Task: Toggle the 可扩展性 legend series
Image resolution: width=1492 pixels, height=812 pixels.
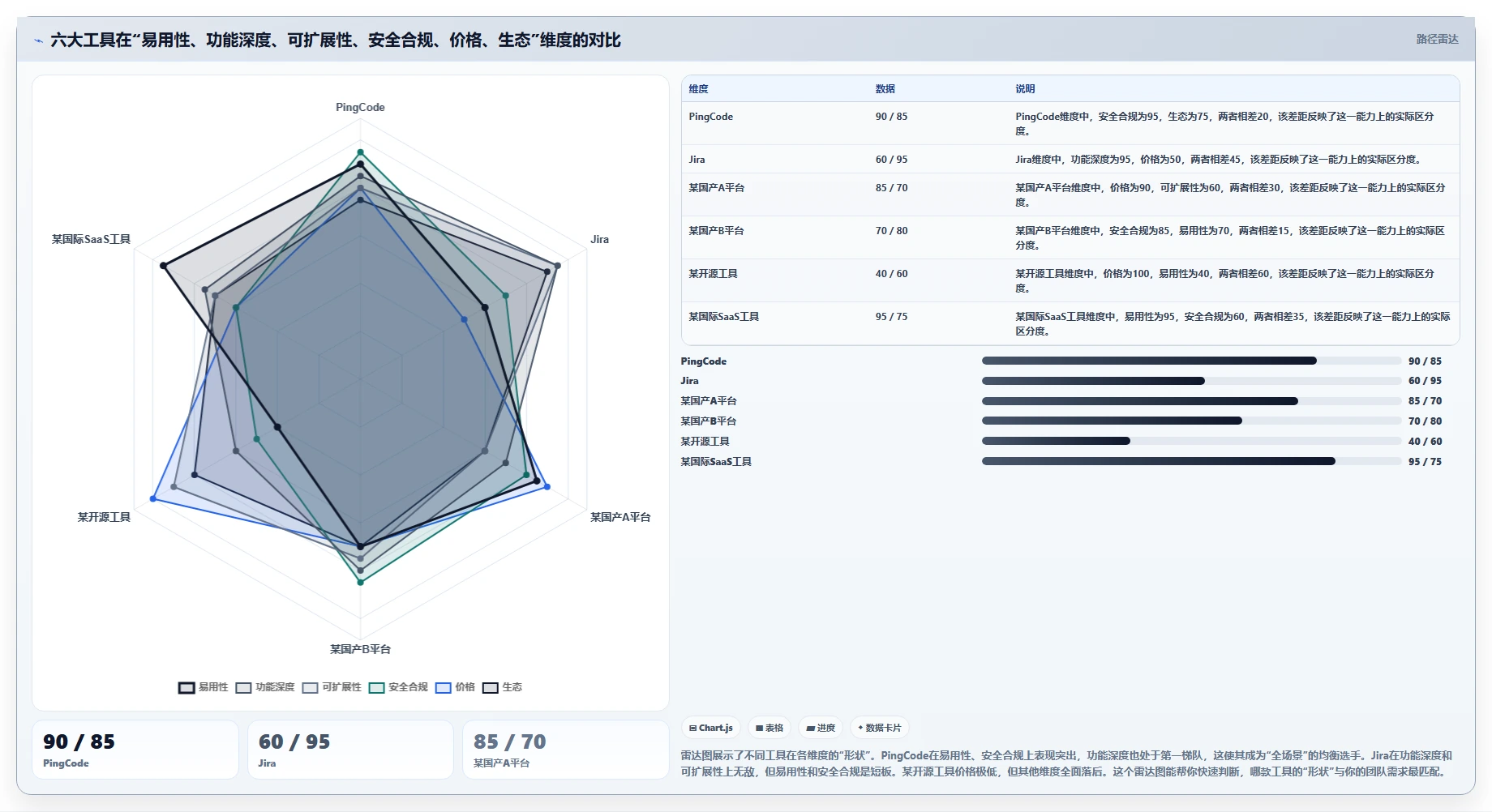Action: pos(332,687)
